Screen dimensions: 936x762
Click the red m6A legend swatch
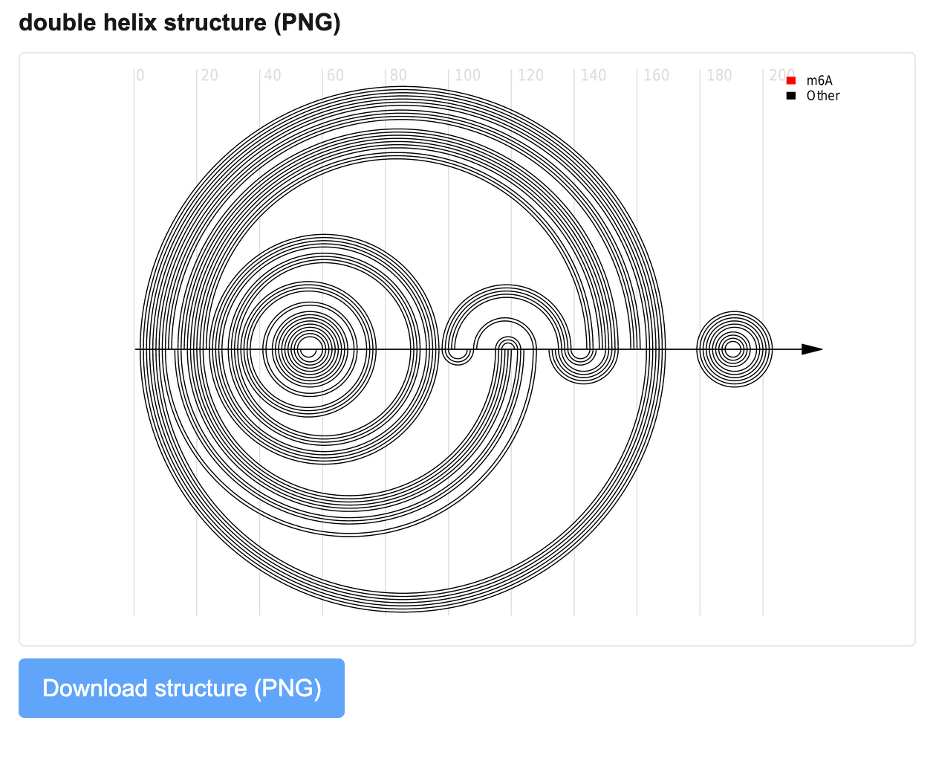coord(791,80)
